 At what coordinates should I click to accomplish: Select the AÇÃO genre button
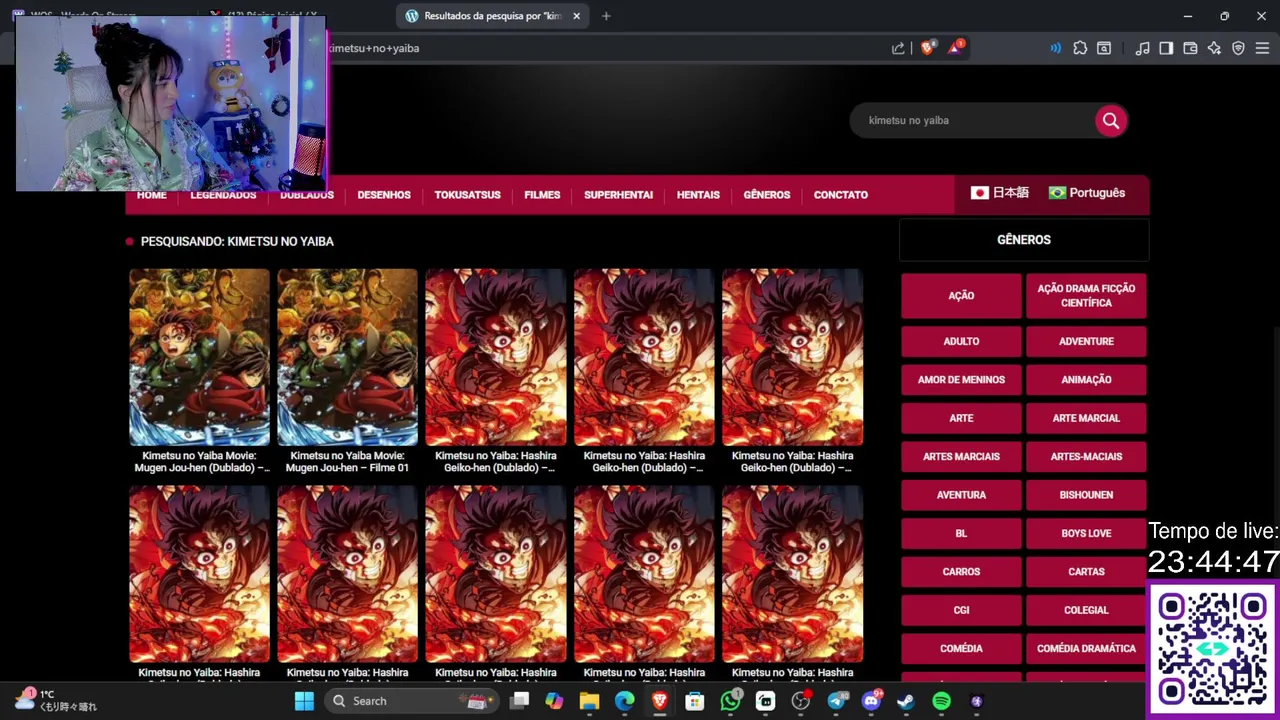(x=961, y=296)
